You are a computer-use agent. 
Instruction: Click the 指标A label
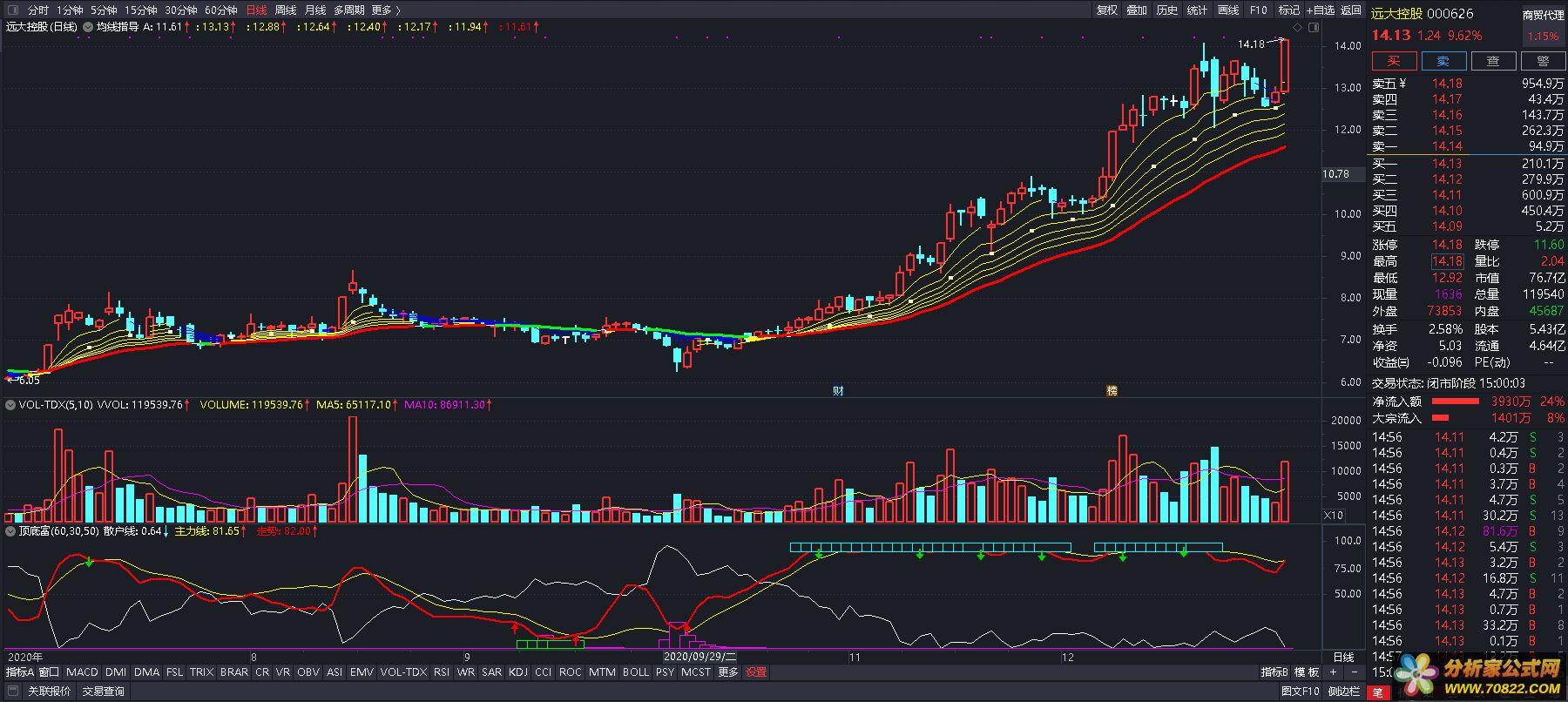click(20, 672)
